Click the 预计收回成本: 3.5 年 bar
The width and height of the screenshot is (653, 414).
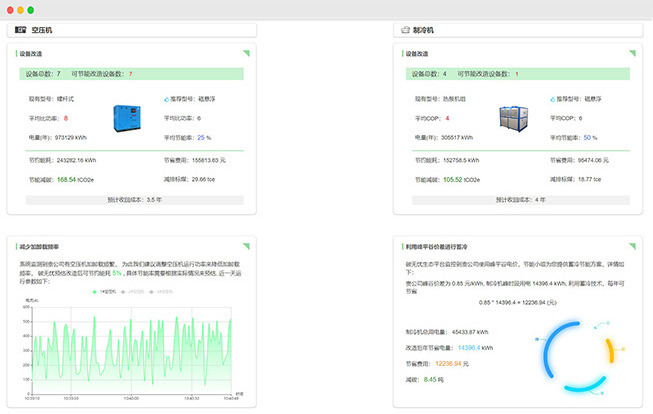[135, 200]
